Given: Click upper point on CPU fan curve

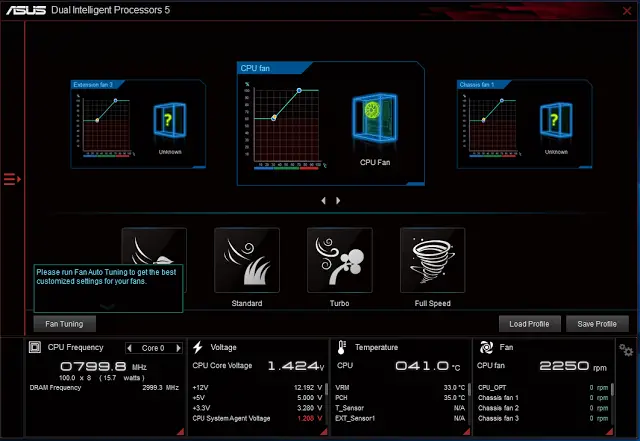Looking at the screenshot, I should pyautogui.click(x=299, y=90).
